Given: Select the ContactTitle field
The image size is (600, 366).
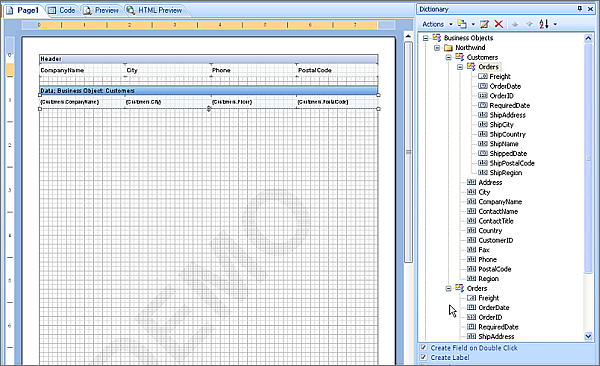Looking at the screenshot, I should tap(496, 221).
